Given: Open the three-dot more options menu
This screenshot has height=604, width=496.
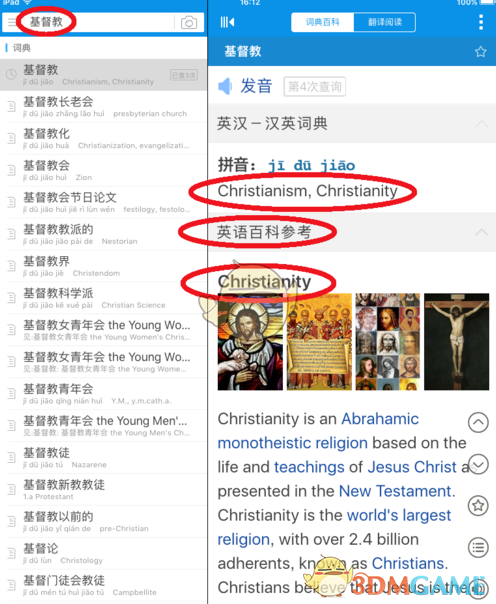Looking at the screenshot, I should [481, 22].
